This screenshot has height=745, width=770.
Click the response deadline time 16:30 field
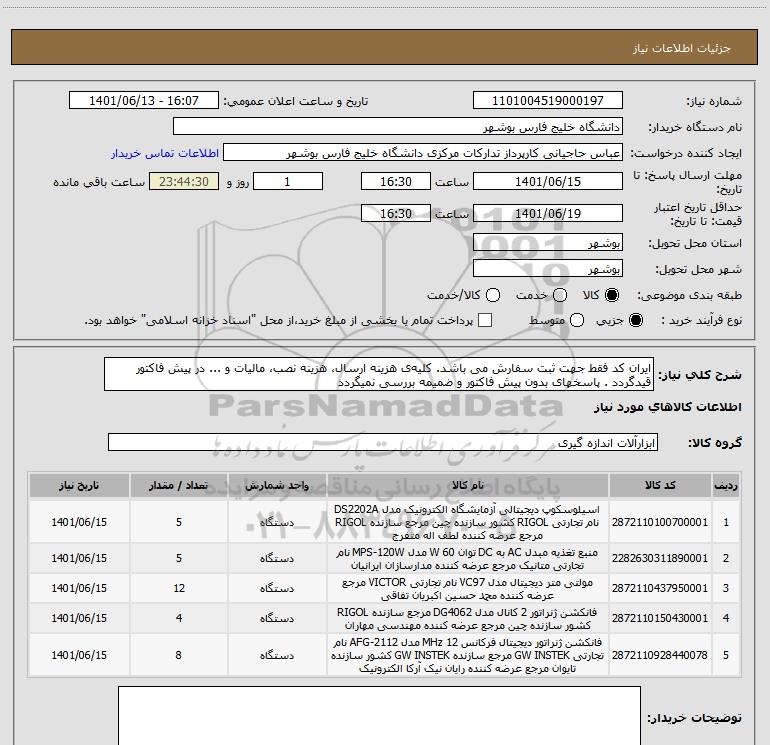click(396, 182)
